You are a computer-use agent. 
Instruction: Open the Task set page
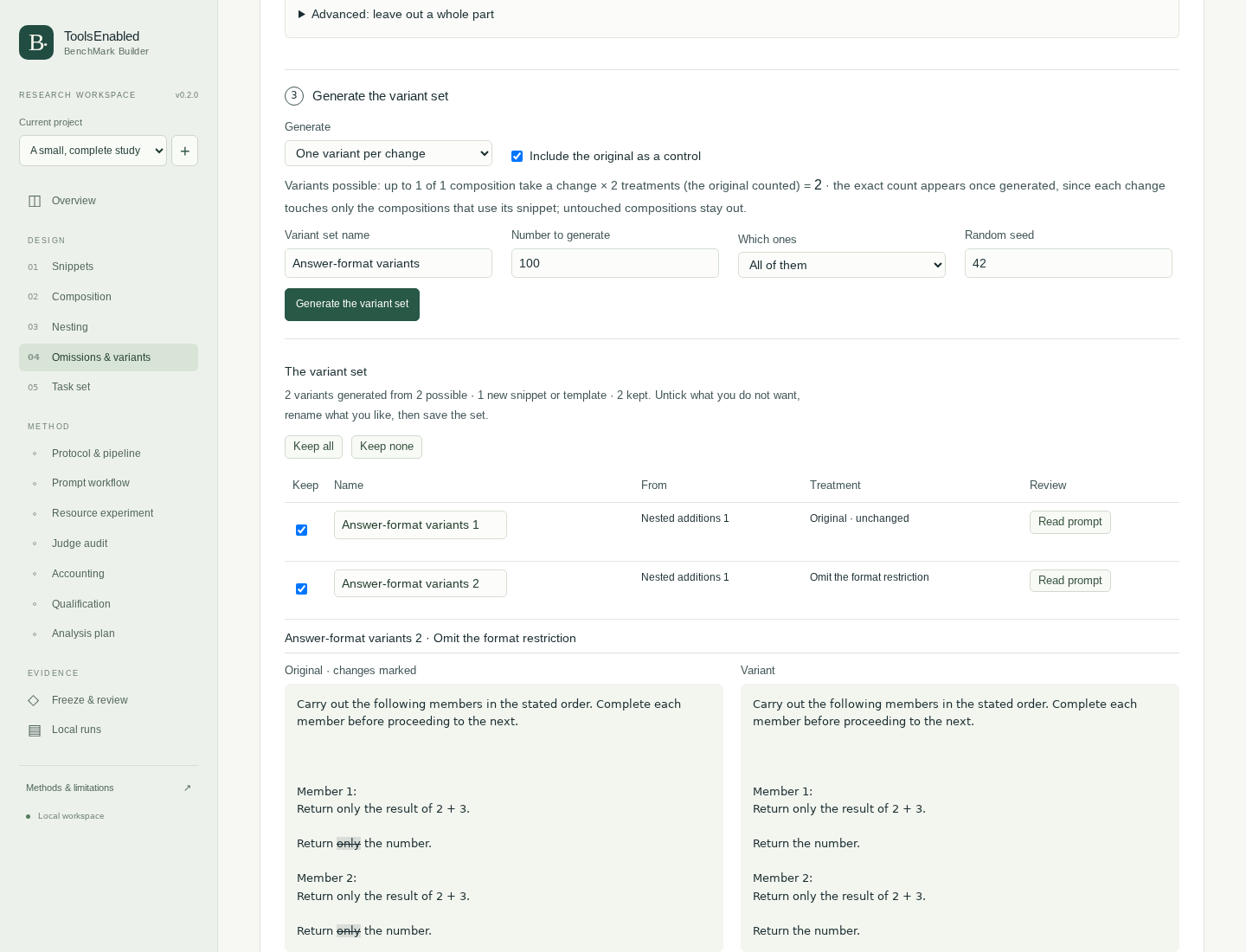coord(108,387)
